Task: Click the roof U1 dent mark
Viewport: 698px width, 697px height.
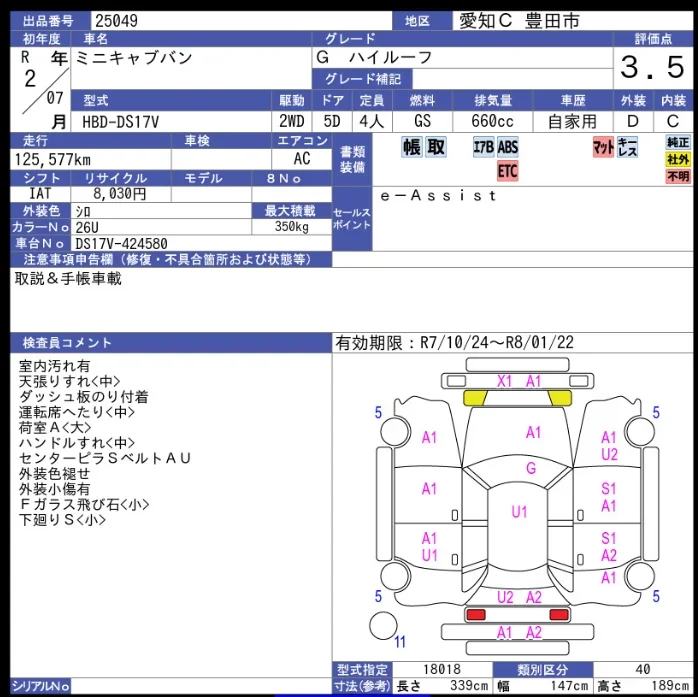Action: 519,512
